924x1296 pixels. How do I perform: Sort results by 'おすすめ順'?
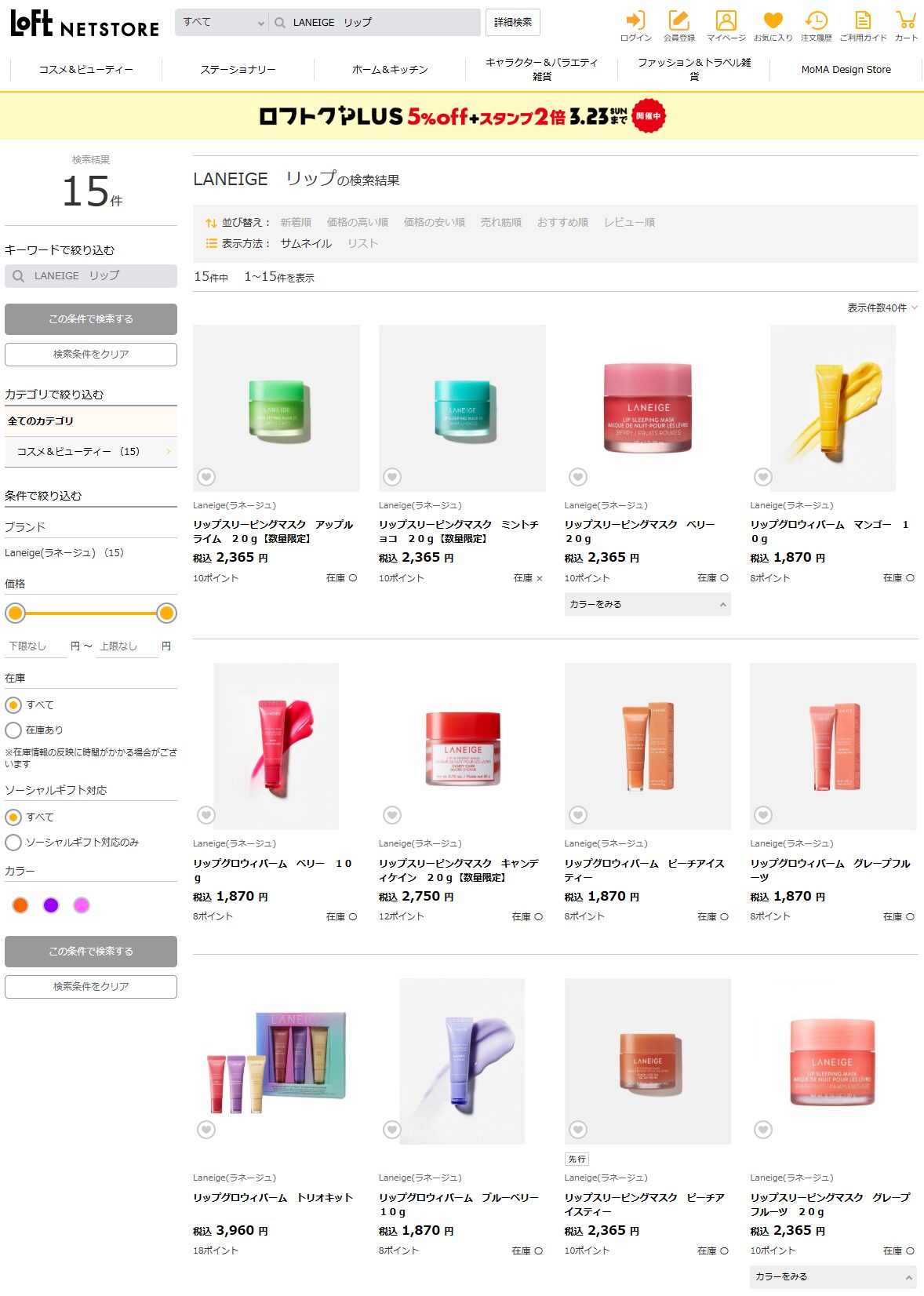coord(562,223)
